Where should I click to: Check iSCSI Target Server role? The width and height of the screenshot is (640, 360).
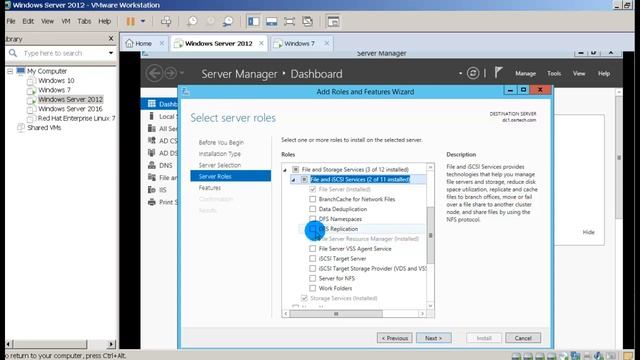(313, 258)
